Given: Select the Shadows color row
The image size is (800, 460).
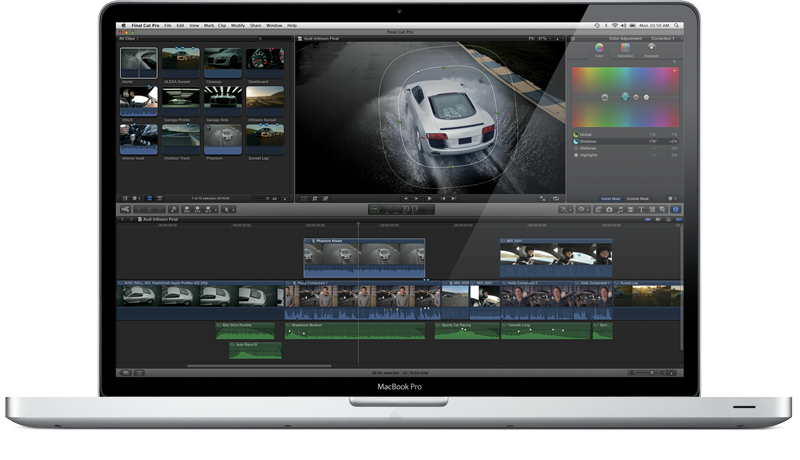Looking at the screenshot, I should pyautogui.click(x=626, y=141).
